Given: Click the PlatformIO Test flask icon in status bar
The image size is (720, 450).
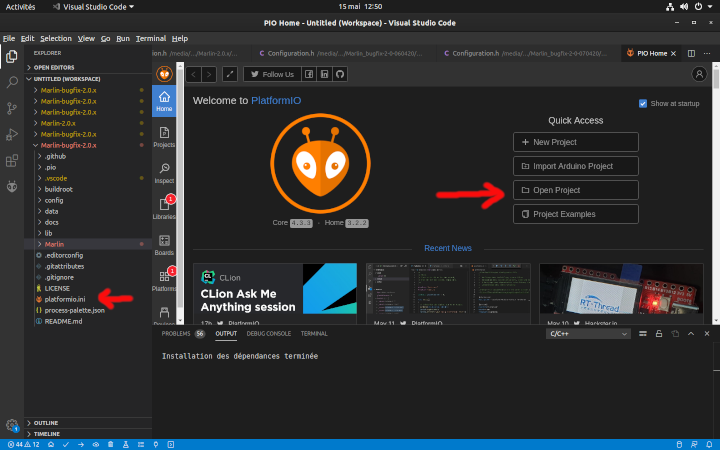Looking at the screenshot, I should 125,444.
